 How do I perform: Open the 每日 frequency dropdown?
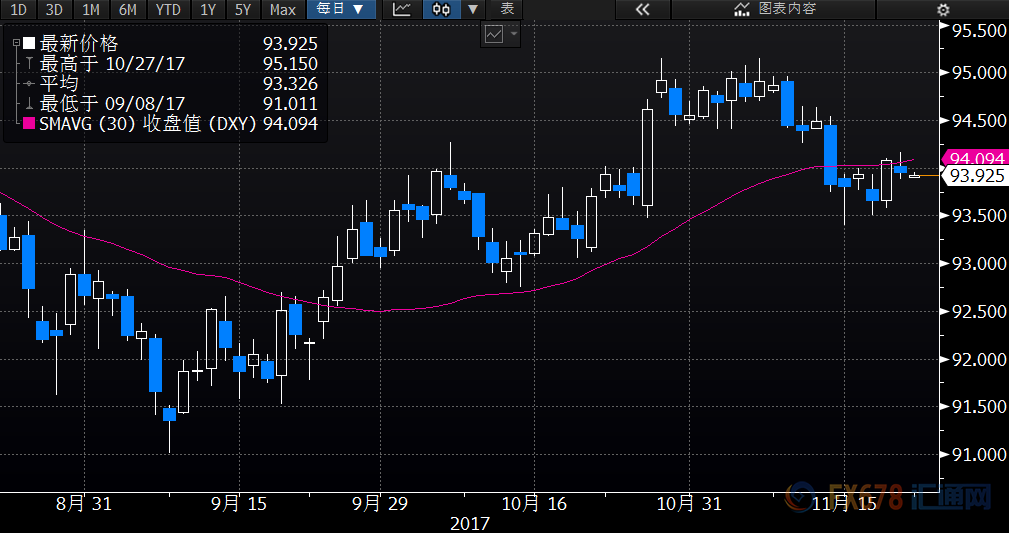342,10
